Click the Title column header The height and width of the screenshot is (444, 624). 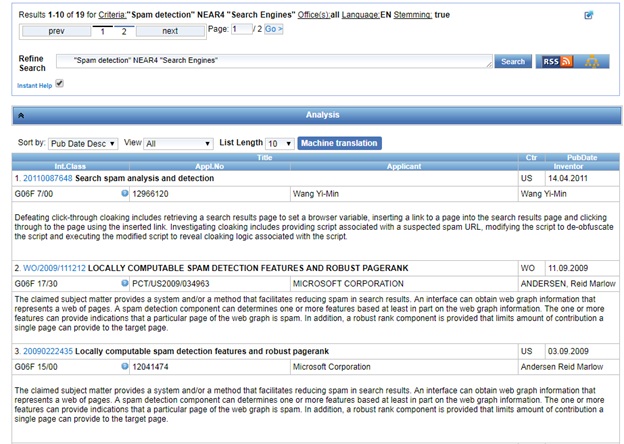coord(265,158)
